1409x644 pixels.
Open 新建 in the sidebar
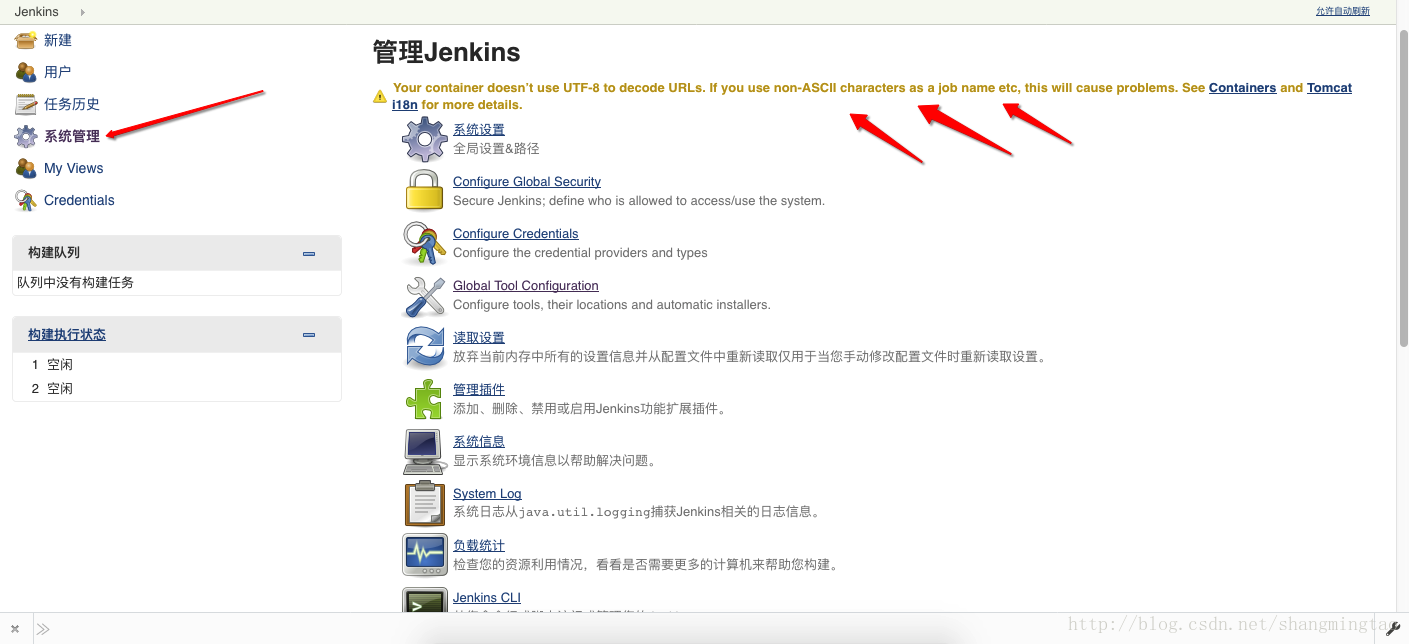tap(58, 40)
